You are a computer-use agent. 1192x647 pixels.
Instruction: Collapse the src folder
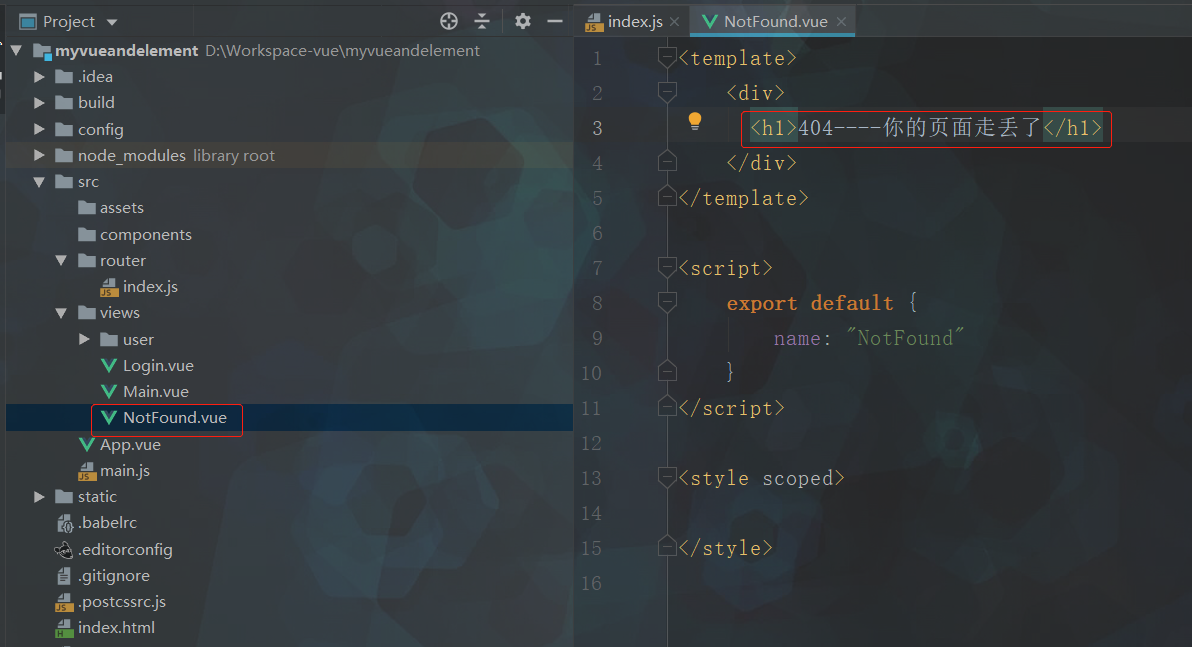tap(39, 182)
